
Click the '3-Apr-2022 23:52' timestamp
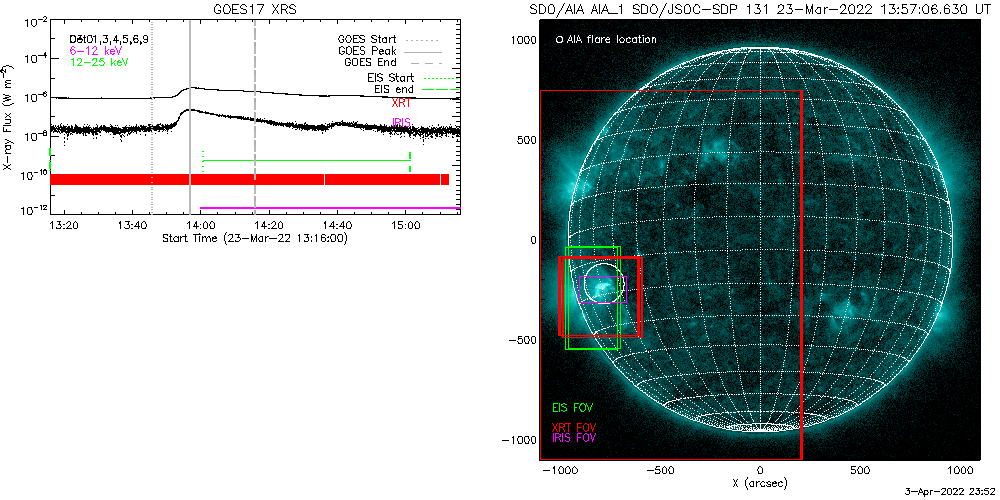[950, 492]
